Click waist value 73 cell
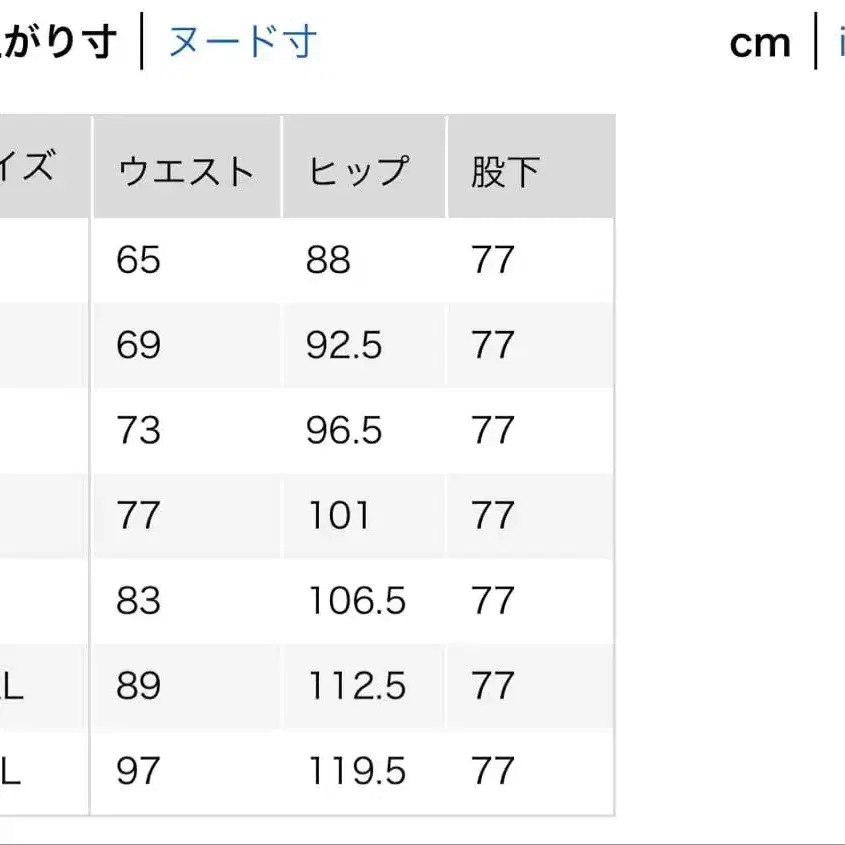Screen dimensions: 845x845 click(137, 430)
